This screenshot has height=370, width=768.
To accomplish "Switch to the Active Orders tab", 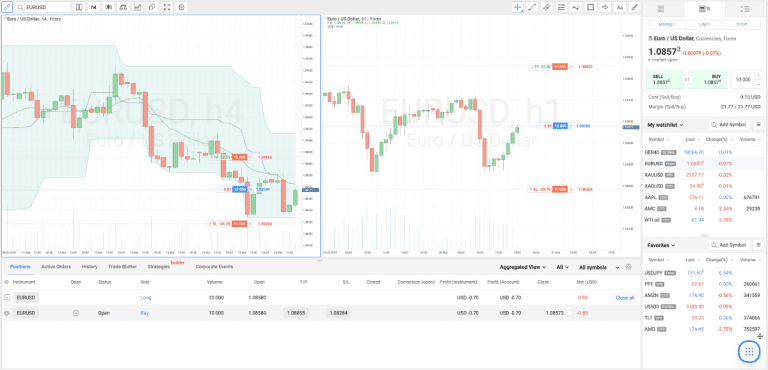I will pos(56,267).
